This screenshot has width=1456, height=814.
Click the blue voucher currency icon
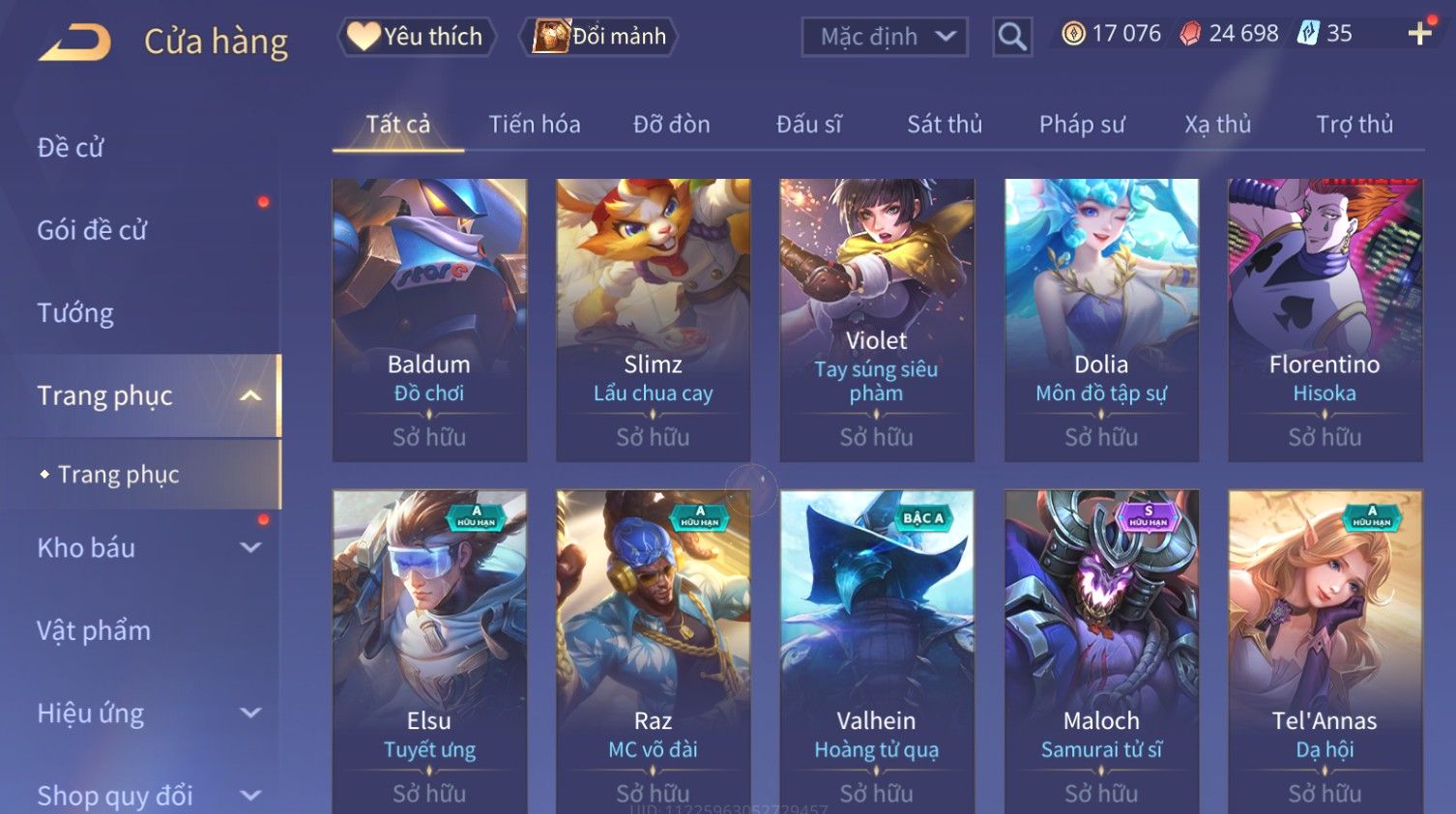(1307, 34)
